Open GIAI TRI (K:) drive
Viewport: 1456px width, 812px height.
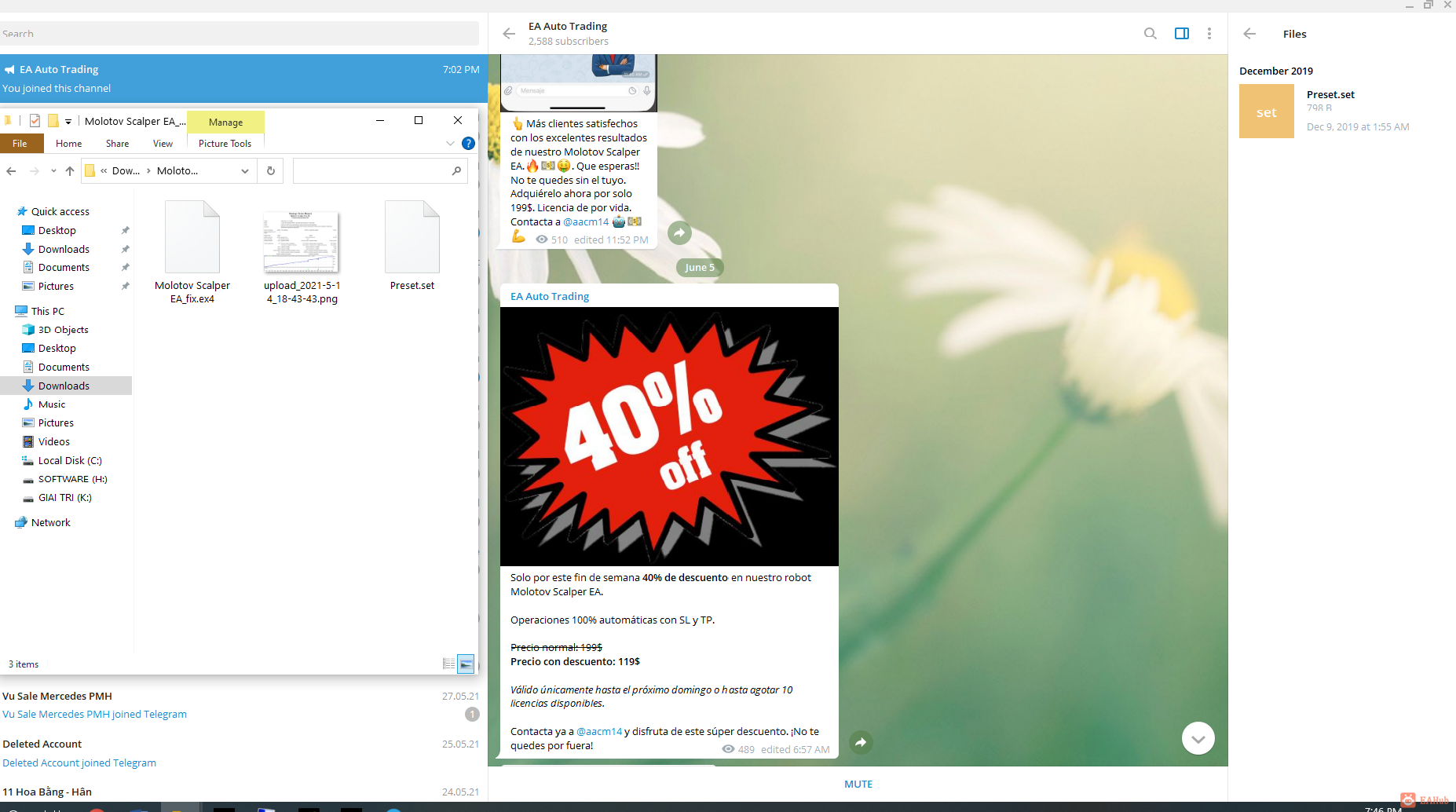point(64,498)
